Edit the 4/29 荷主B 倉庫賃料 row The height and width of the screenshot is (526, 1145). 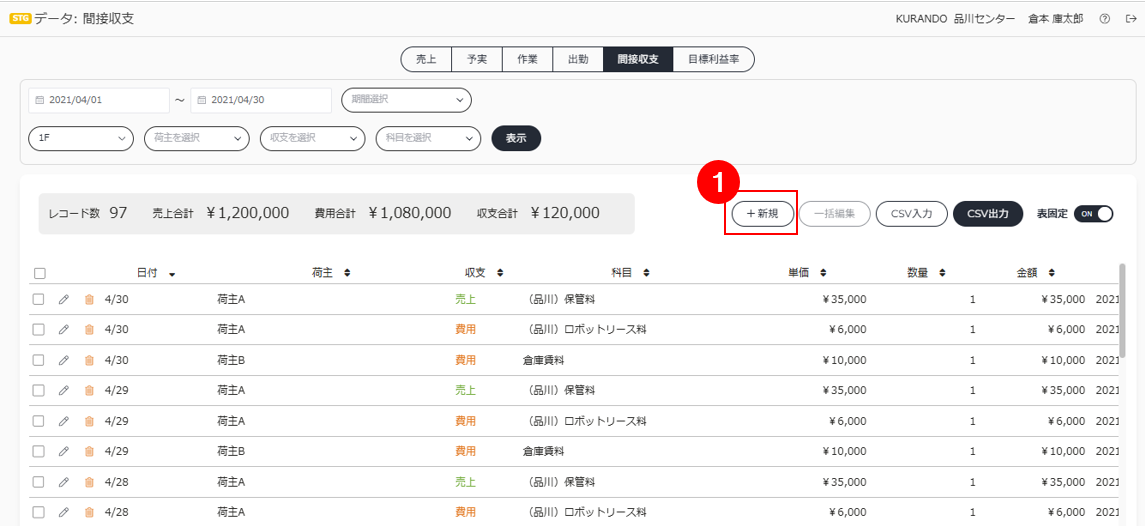click(64, 451)
